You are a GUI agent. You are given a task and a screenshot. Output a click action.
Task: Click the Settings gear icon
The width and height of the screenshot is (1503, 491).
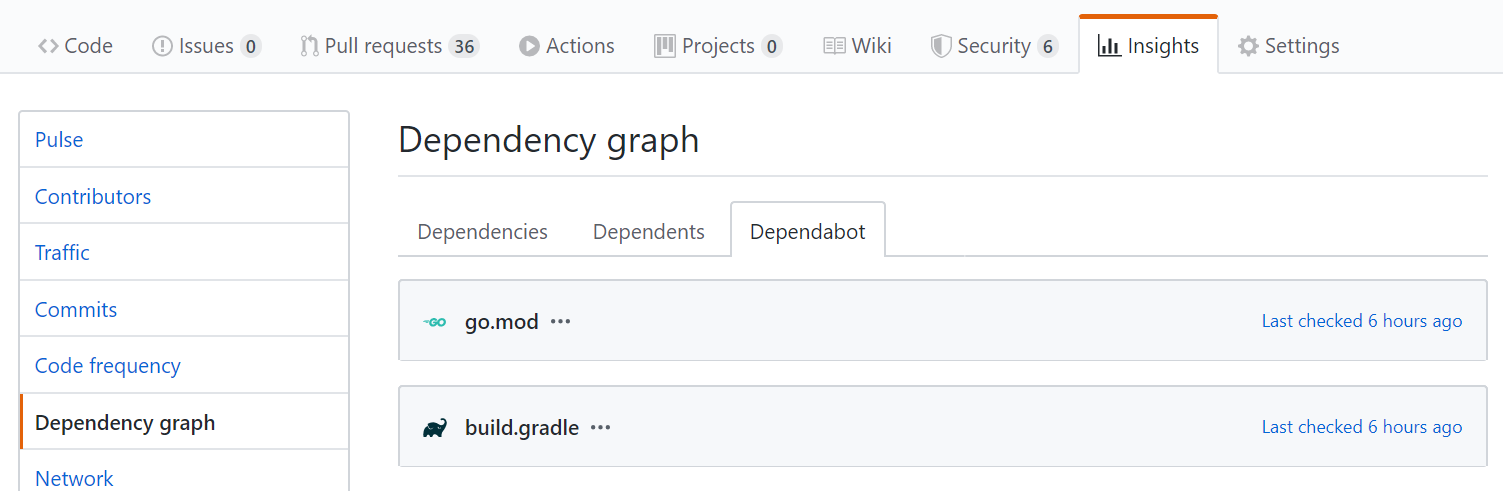1248,46
